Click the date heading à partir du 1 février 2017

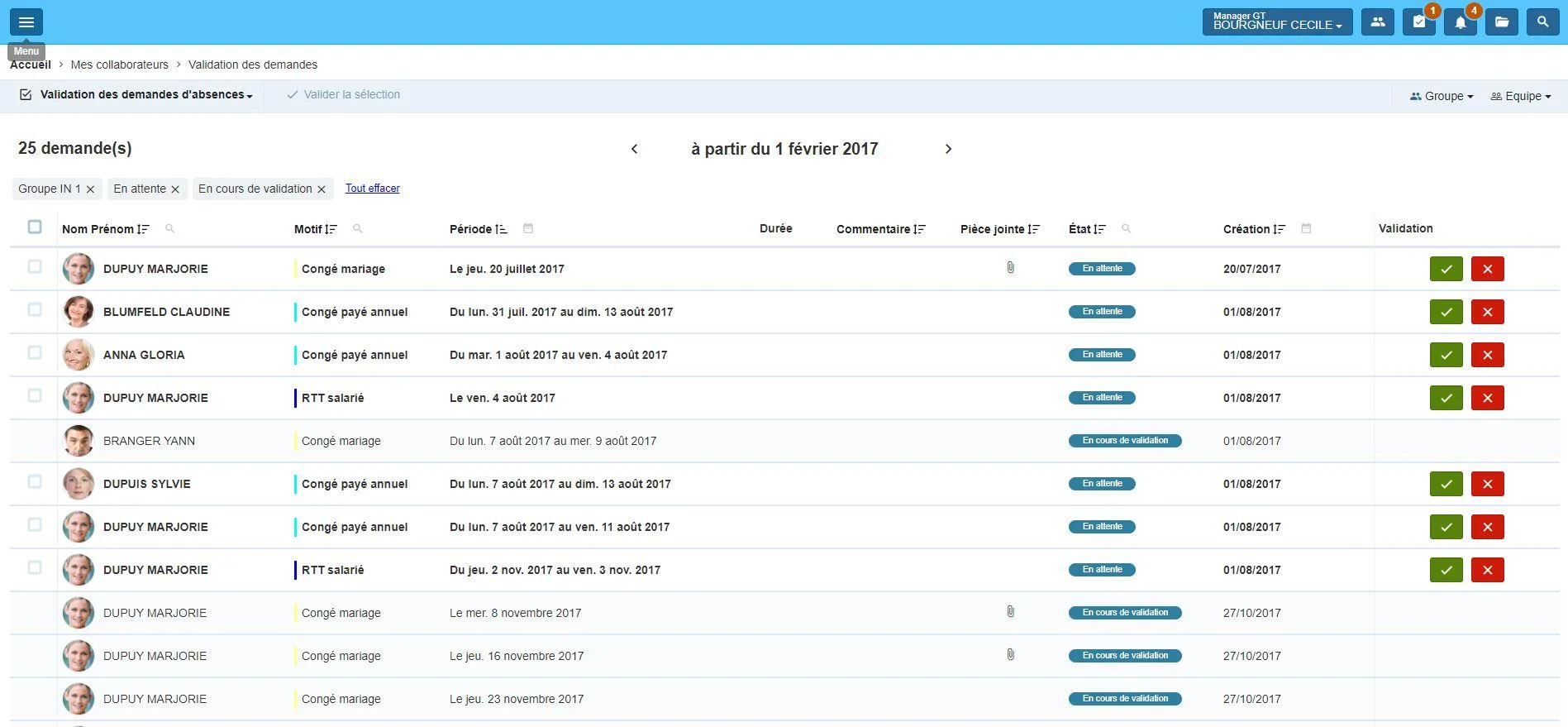(x=784, y=149)
